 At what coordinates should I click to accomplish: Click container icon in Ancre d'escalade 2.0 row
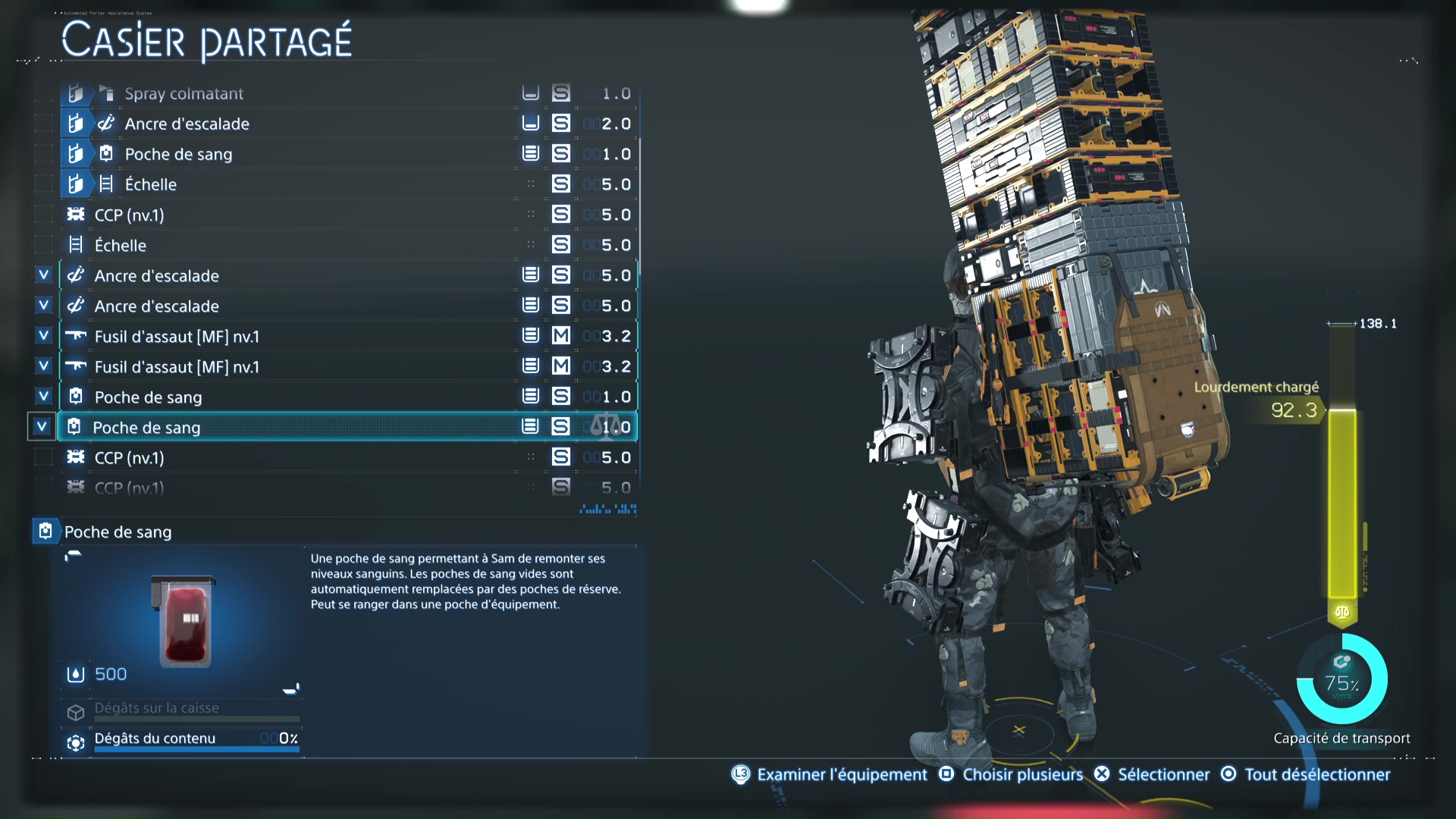pos(531,123)
